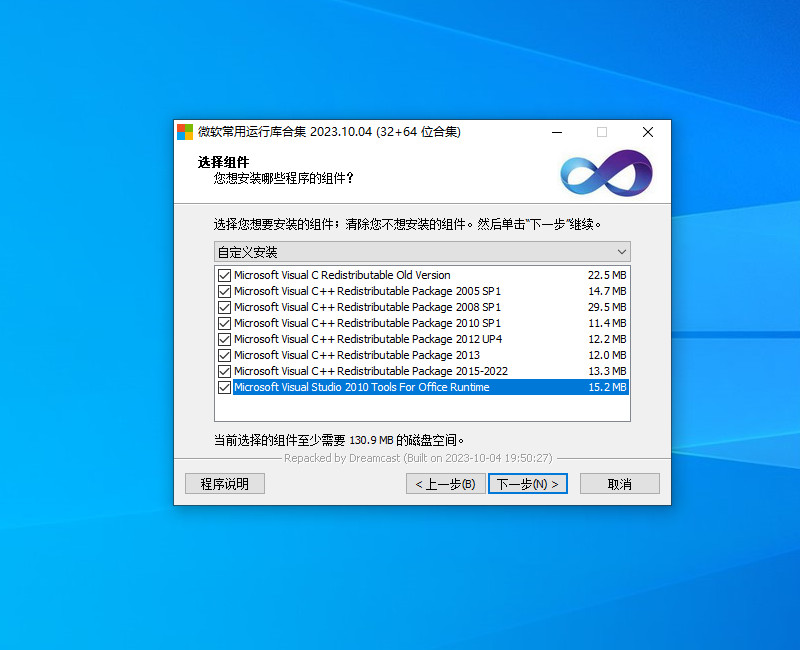
Task: Minimize the installer window
Action: (x=557, y=131)
